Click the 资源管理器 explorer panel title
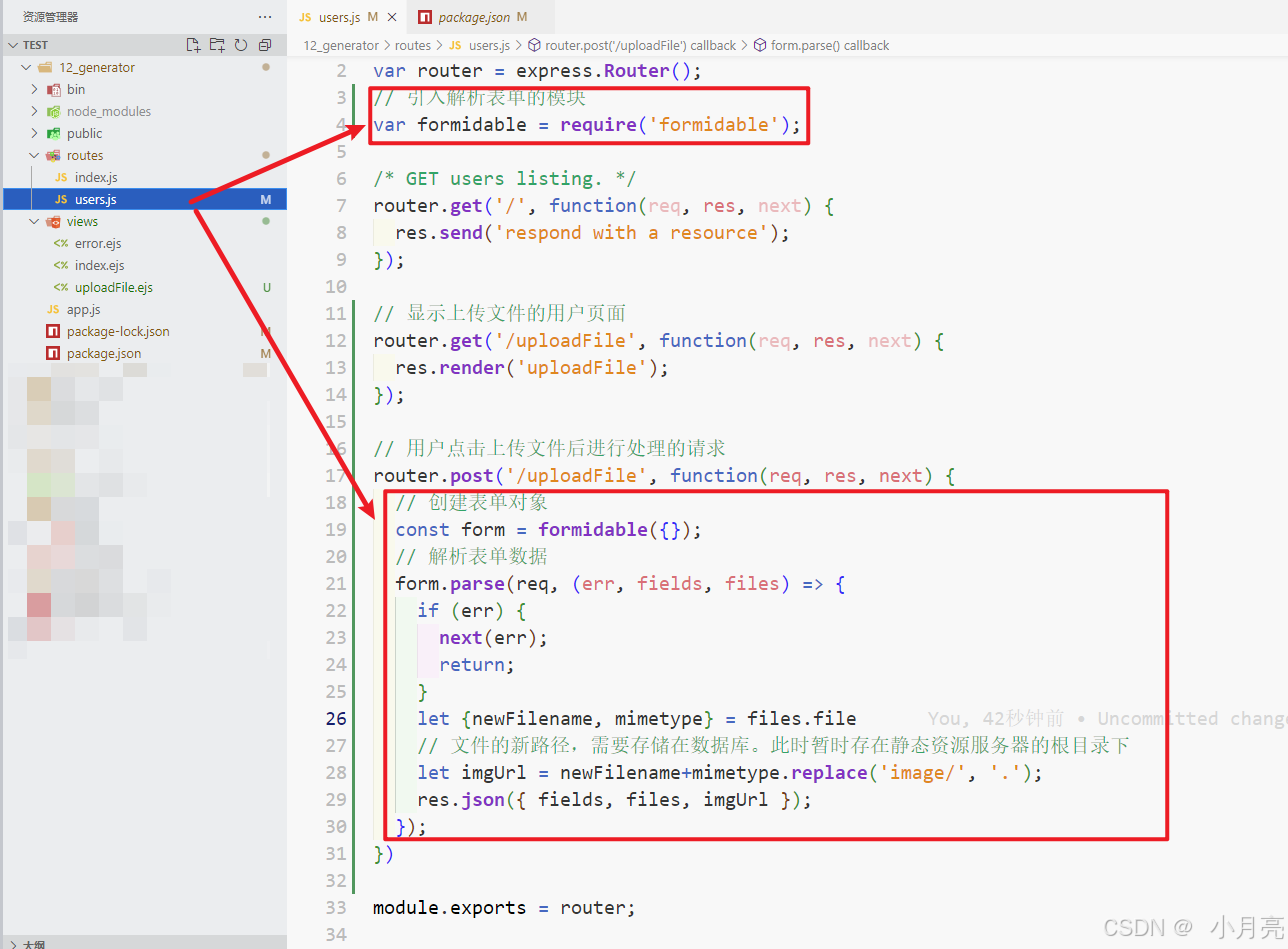 click(50, 17)
